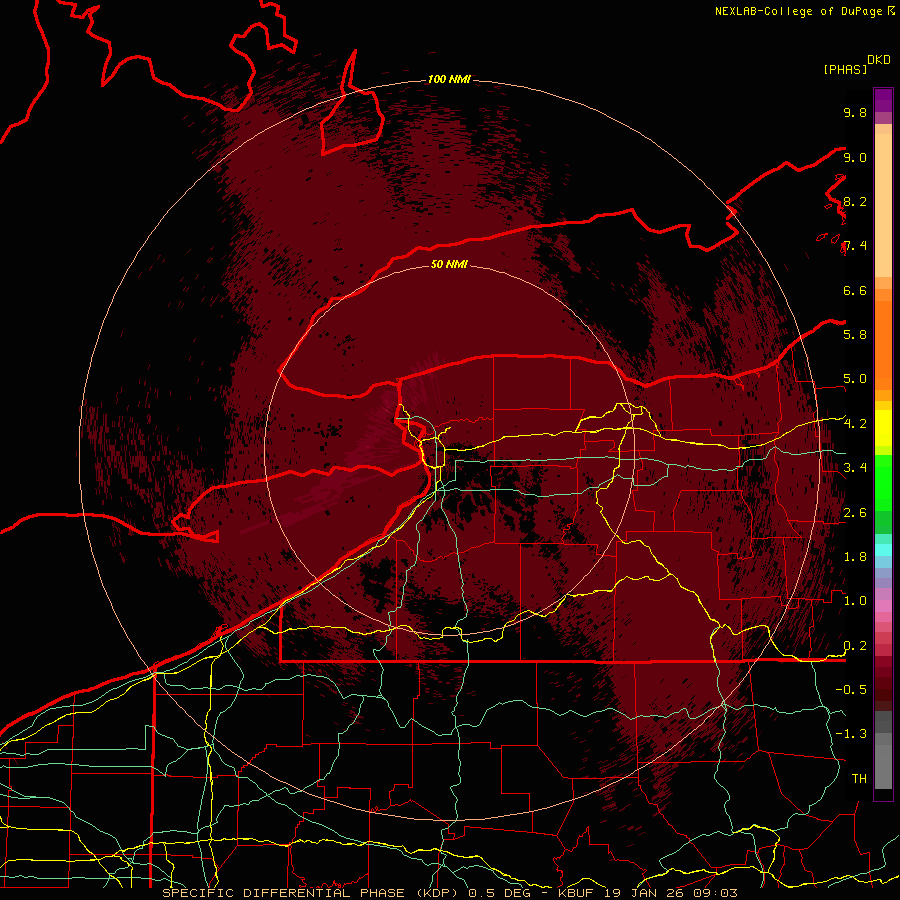Screen dimensions: 900x900
Task: Click the 8.2 legend value
Action: tap(855, 201)
